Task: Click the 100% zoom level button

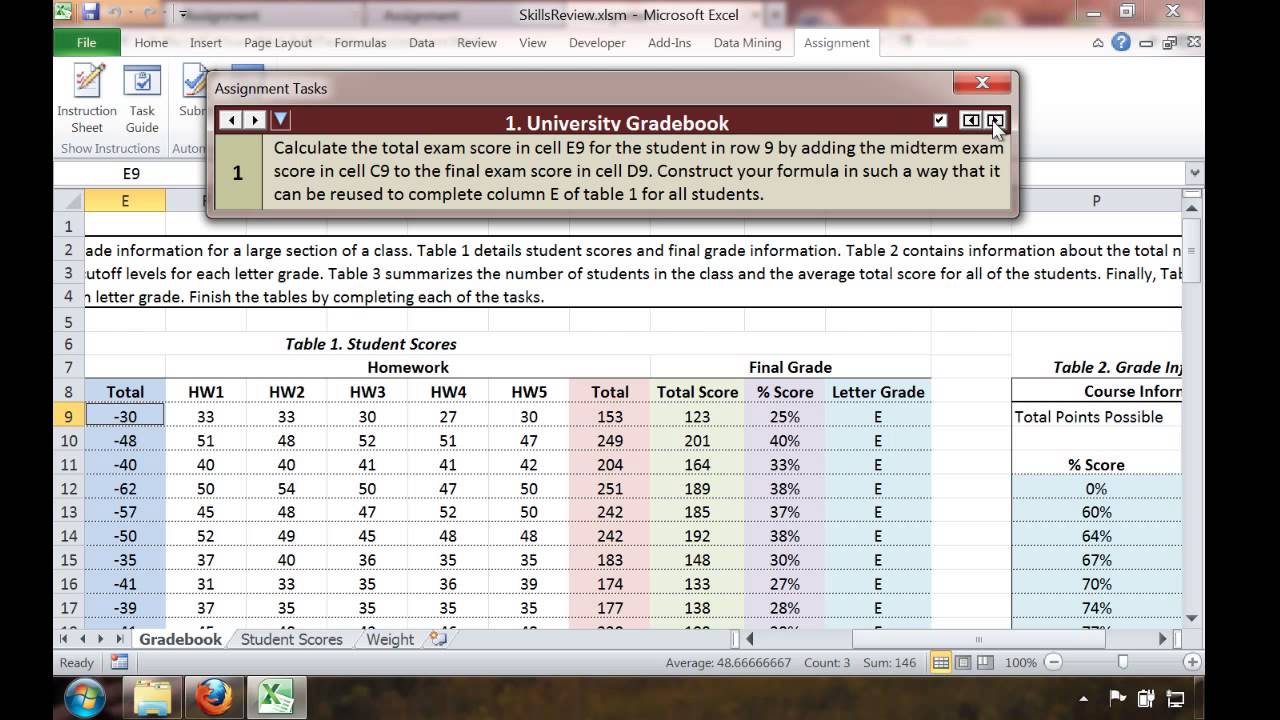Action: [x=1020, y=662]
